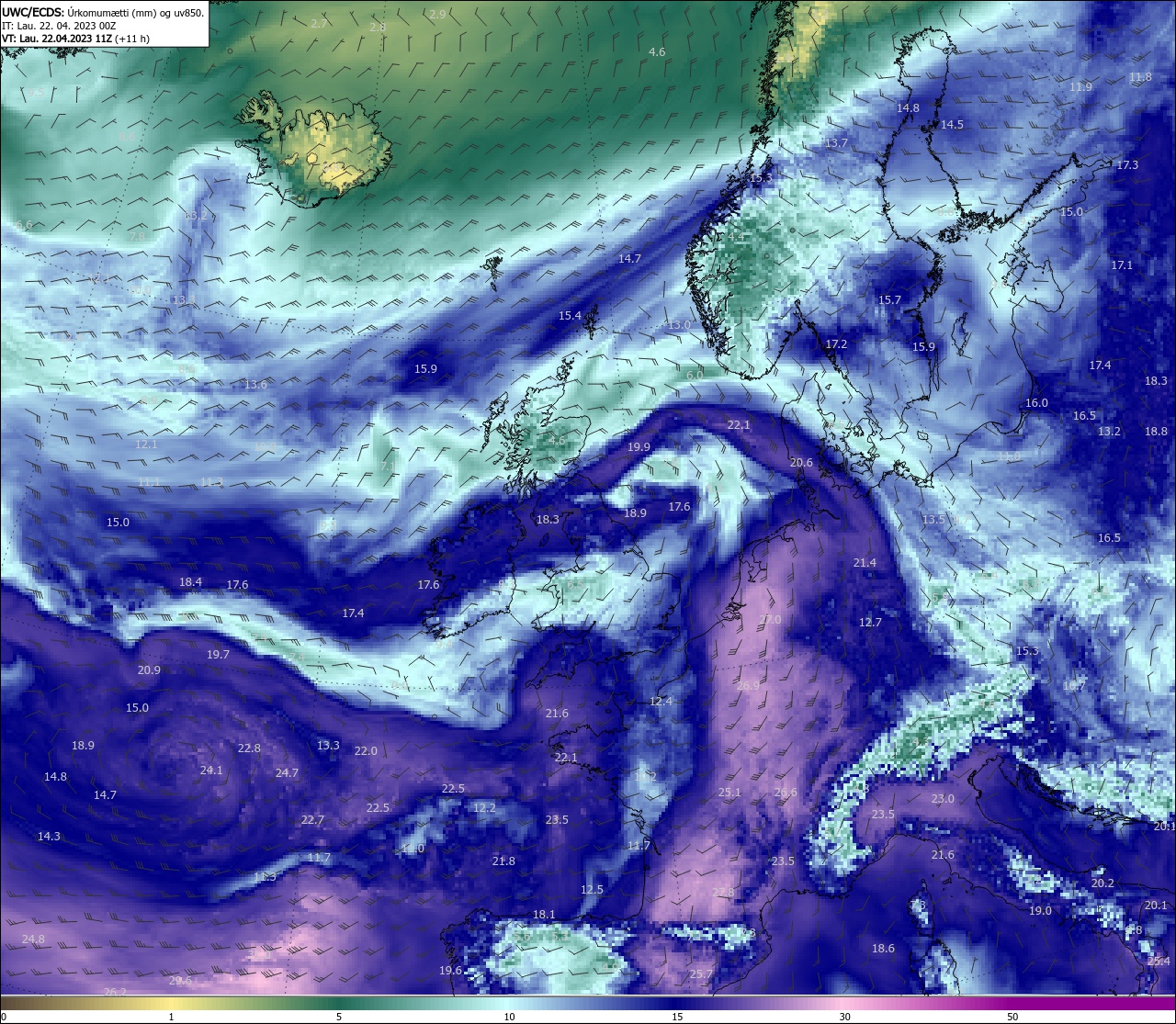
Task: Click the map value '19.0'
Action: tap(1039, 910)
